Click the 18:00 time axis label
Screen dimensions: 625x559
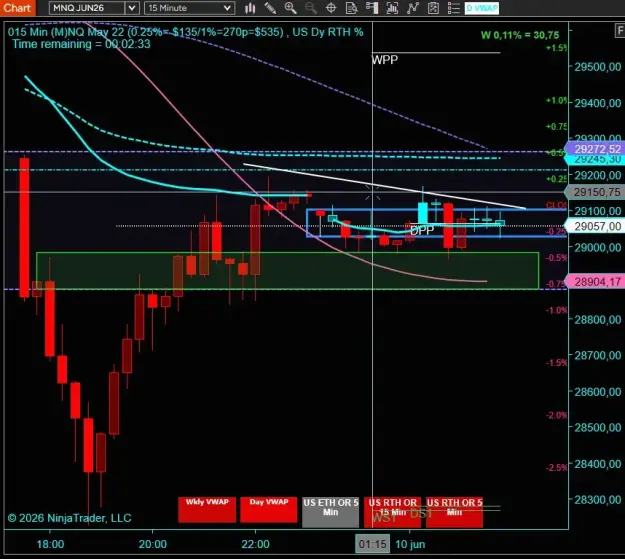pos(50,544)
